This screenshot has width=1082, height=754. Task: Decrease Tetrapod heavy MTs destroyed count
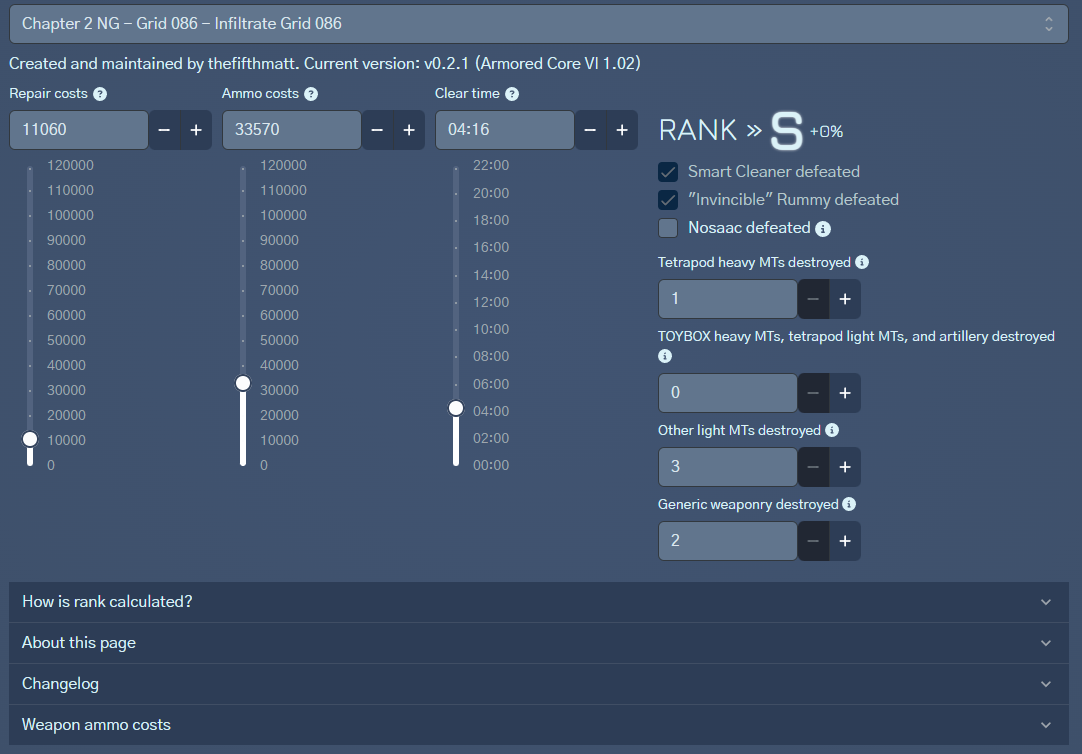click(x=813, y=299)
